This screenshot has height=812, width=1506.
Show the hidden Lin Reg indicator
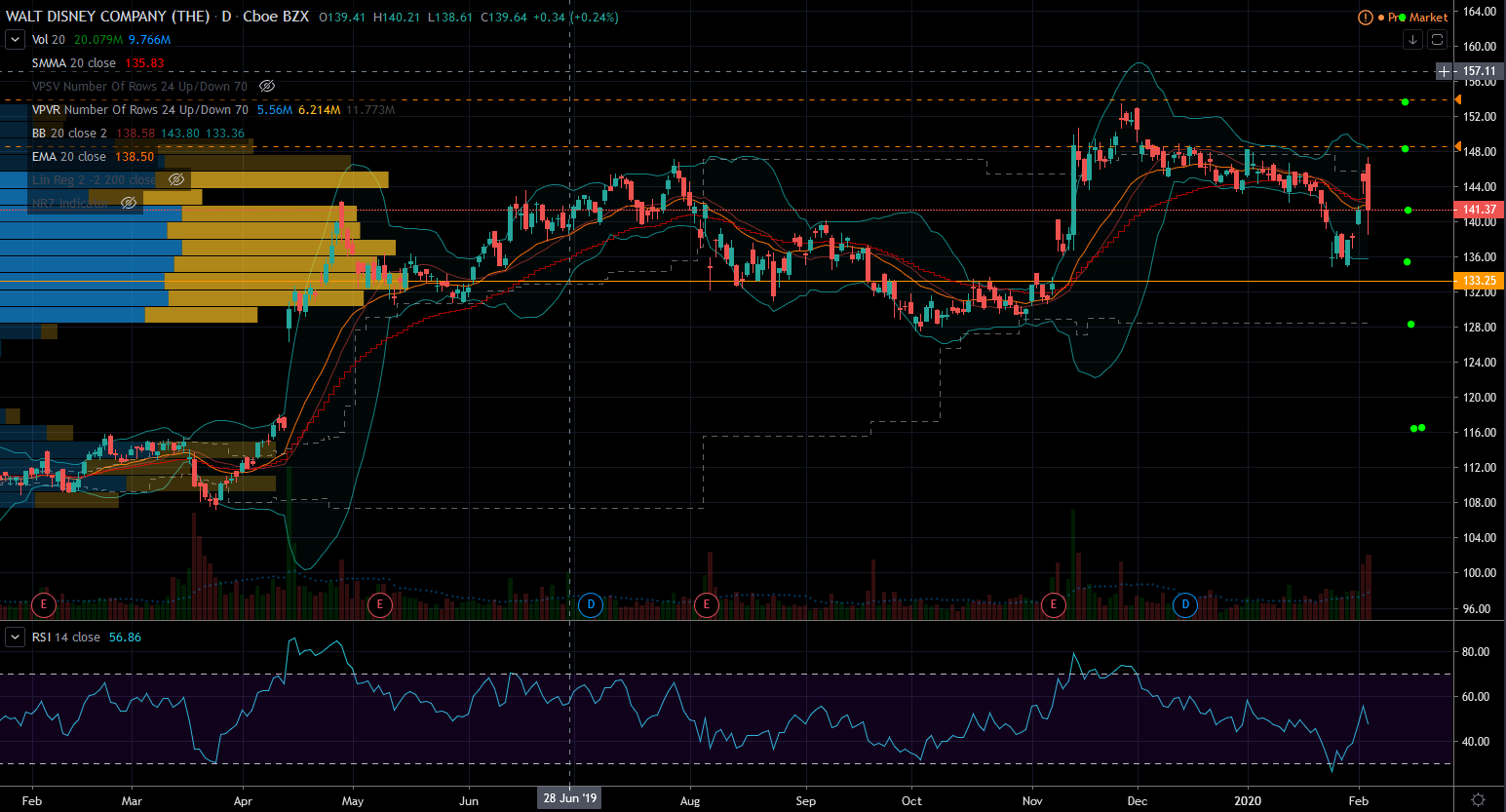point(176,180)
